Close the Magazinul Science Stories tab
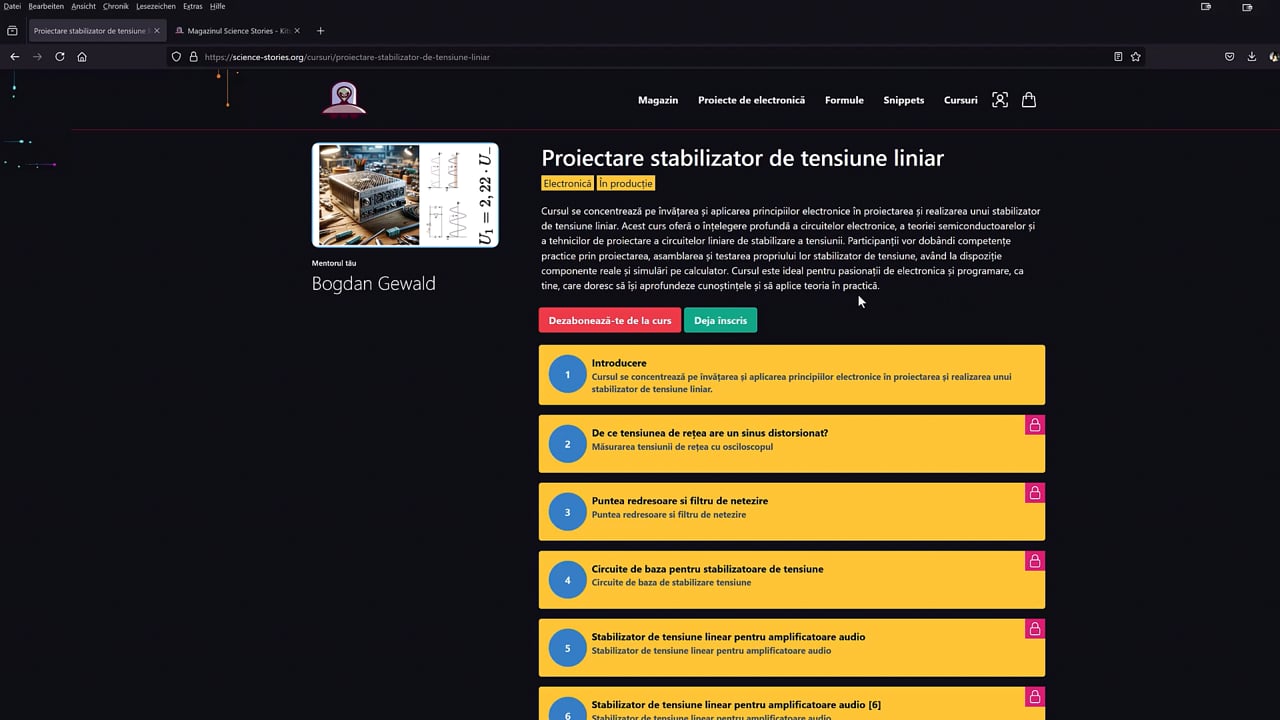1280x720 pixels. point(297,31)
